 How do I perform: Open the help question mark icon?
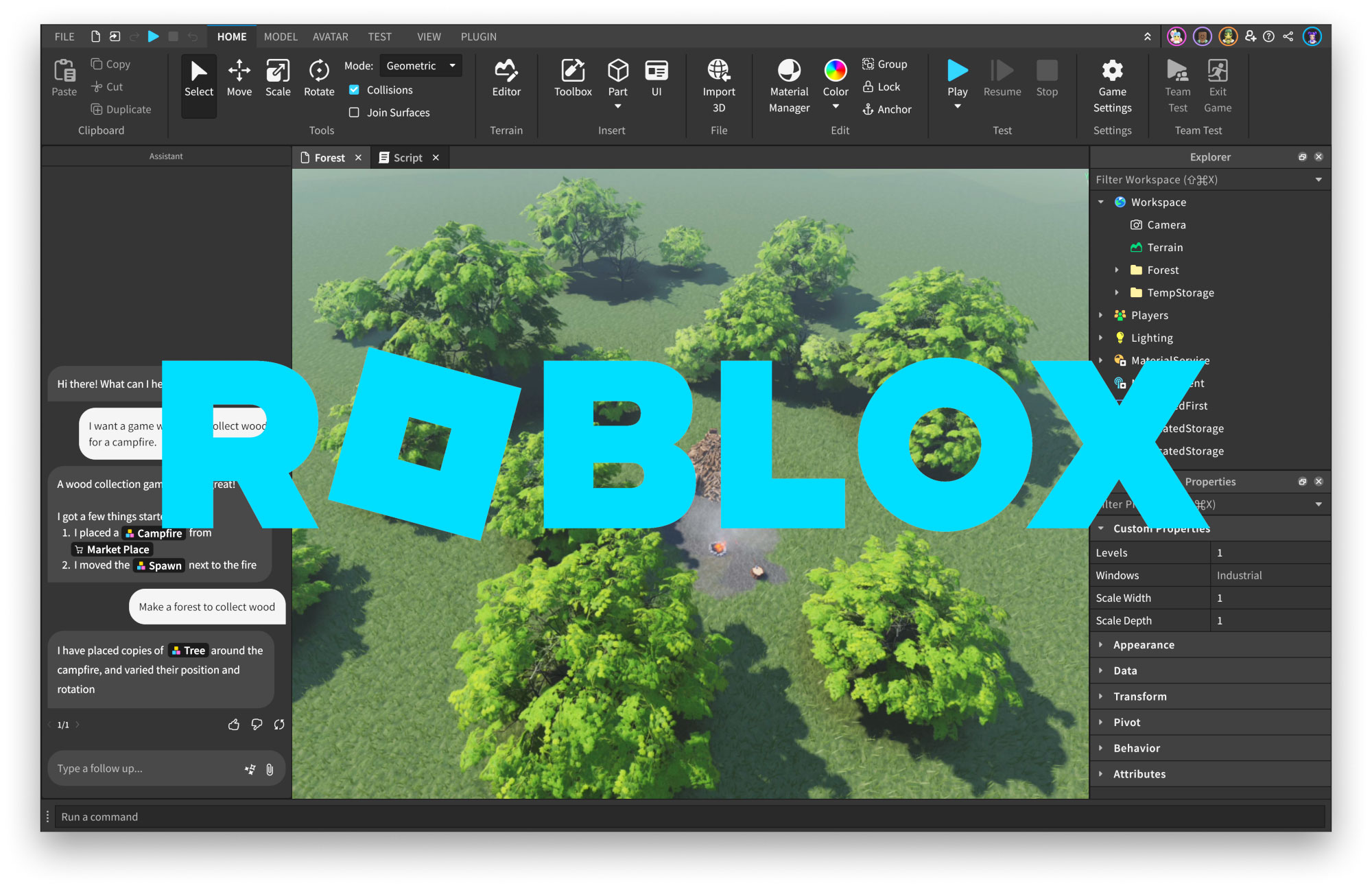[1269, 36]
